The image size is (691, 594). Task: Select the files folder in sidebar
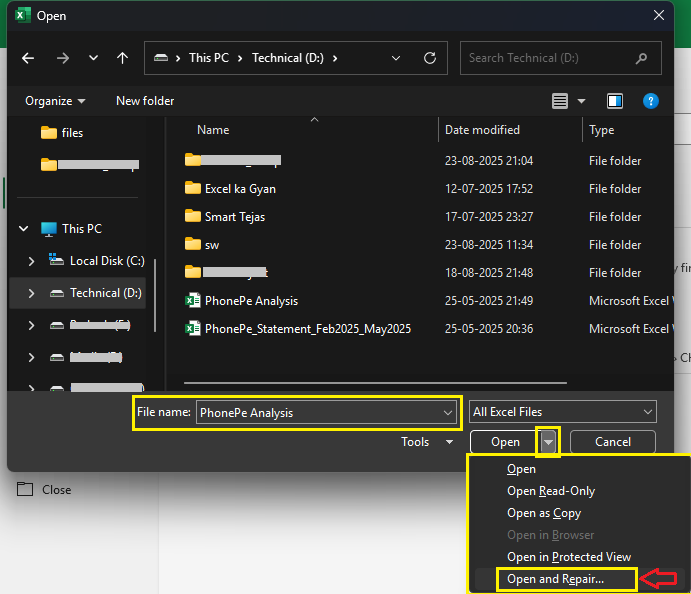click(62, 133)
